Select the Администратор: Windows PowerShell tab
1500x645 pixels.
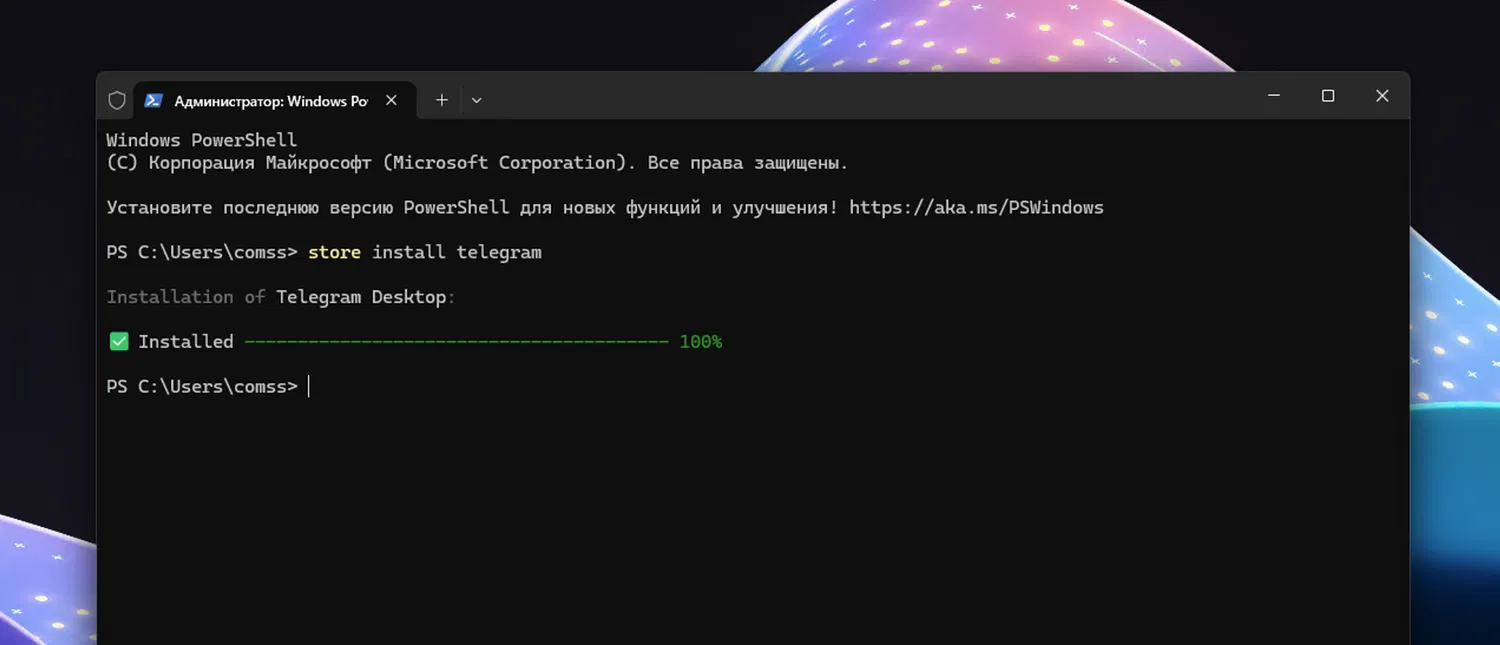[270, 101]
